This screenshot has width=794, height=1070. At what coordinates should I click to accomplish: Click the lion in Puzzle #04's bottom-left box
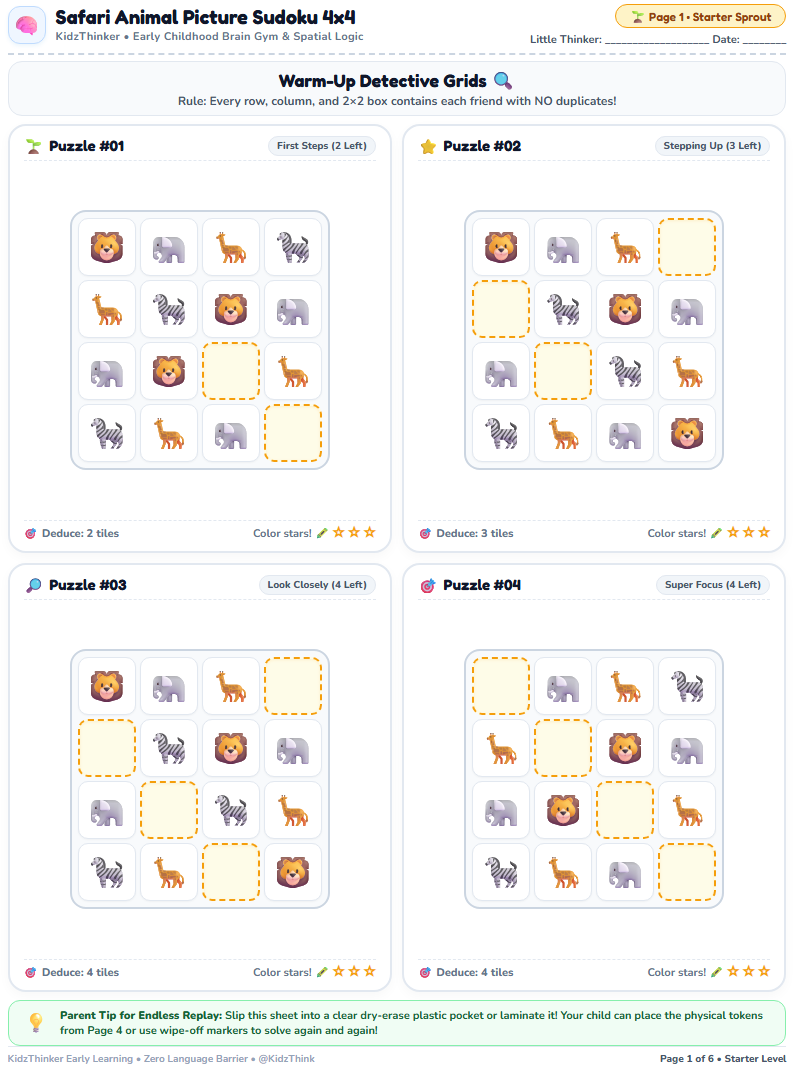point(563,810)
